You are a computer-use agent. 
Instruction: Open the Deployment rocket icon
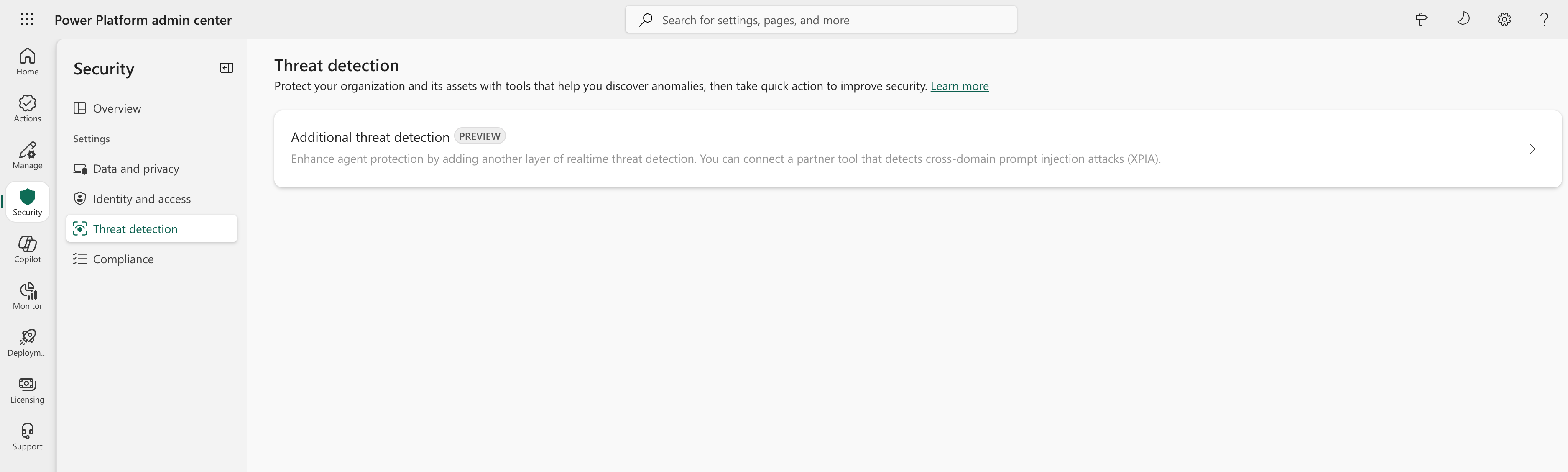28,343
